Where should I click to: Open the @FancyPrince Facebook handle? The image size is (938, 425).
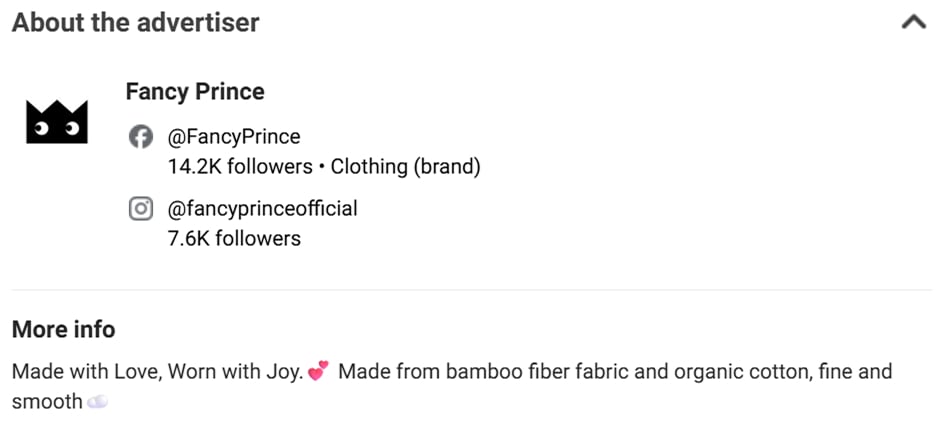click(x=234, y=137)
